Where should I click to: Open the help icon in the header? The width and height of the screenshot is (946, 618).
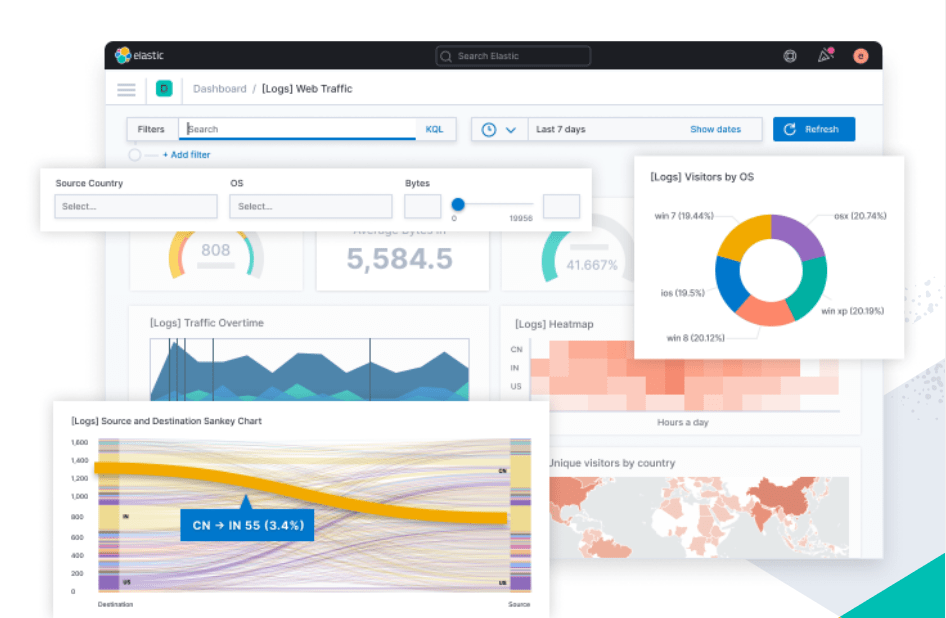click(789, 56)
